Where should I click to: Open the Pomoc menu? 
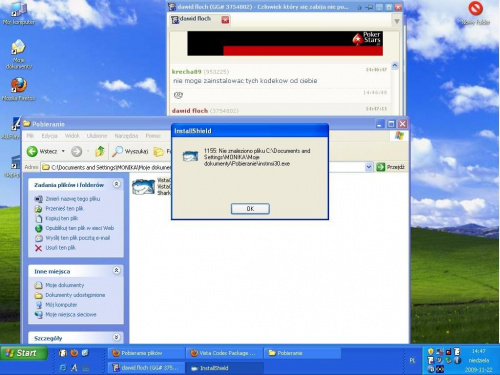153,136
